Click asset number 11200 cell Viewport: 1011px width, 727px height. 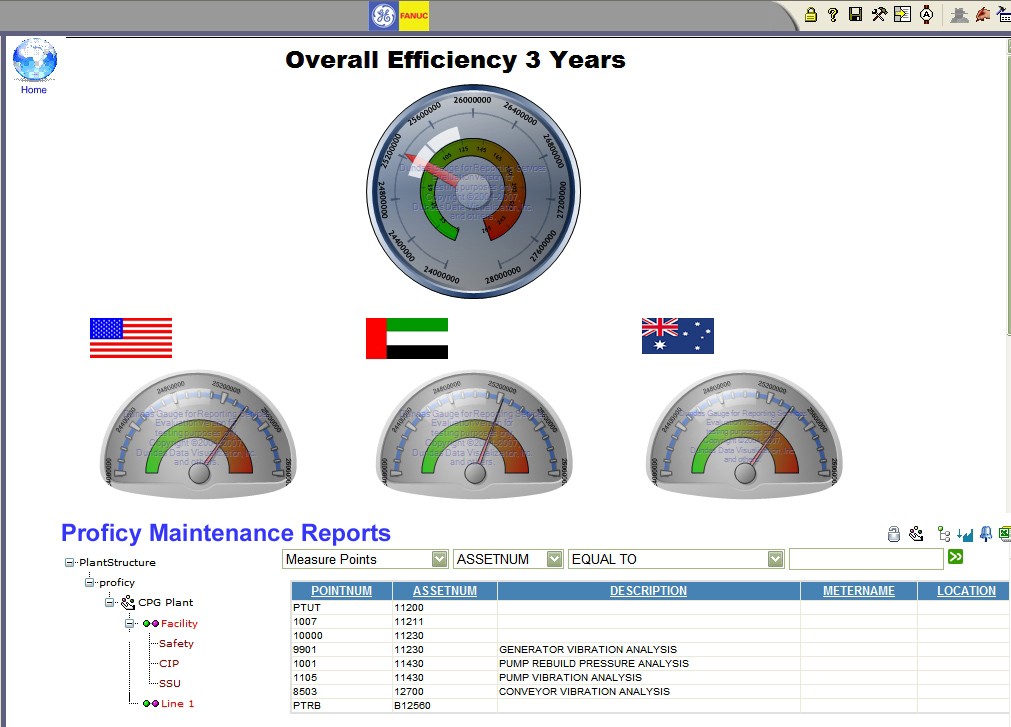(445, 608)
